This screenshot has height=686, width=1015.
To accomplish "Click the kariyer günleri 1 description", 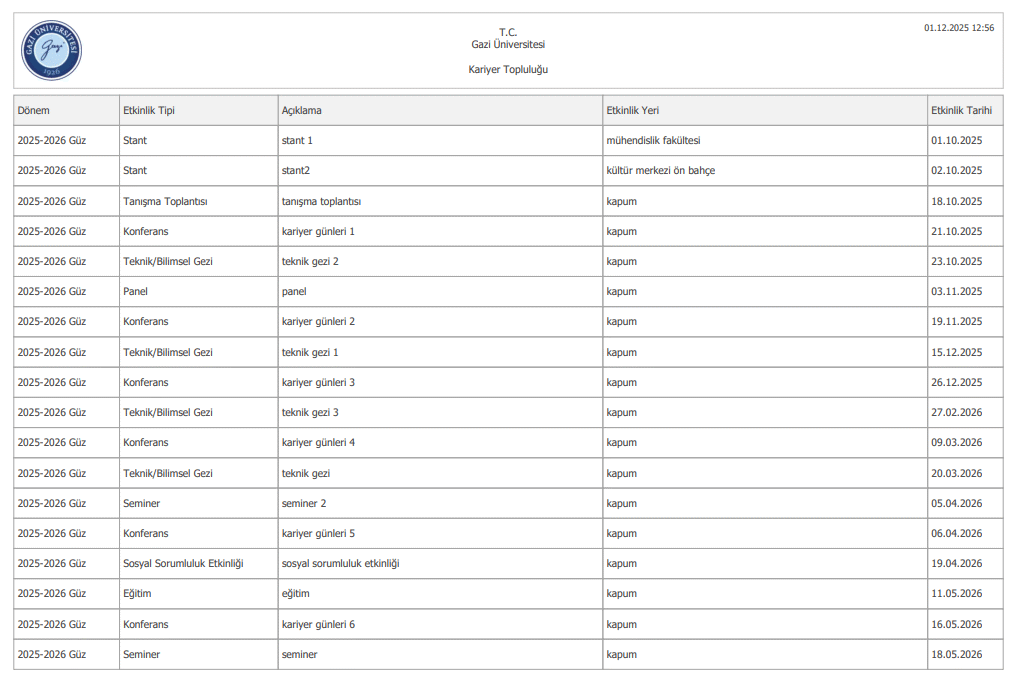I will (318, 231).
